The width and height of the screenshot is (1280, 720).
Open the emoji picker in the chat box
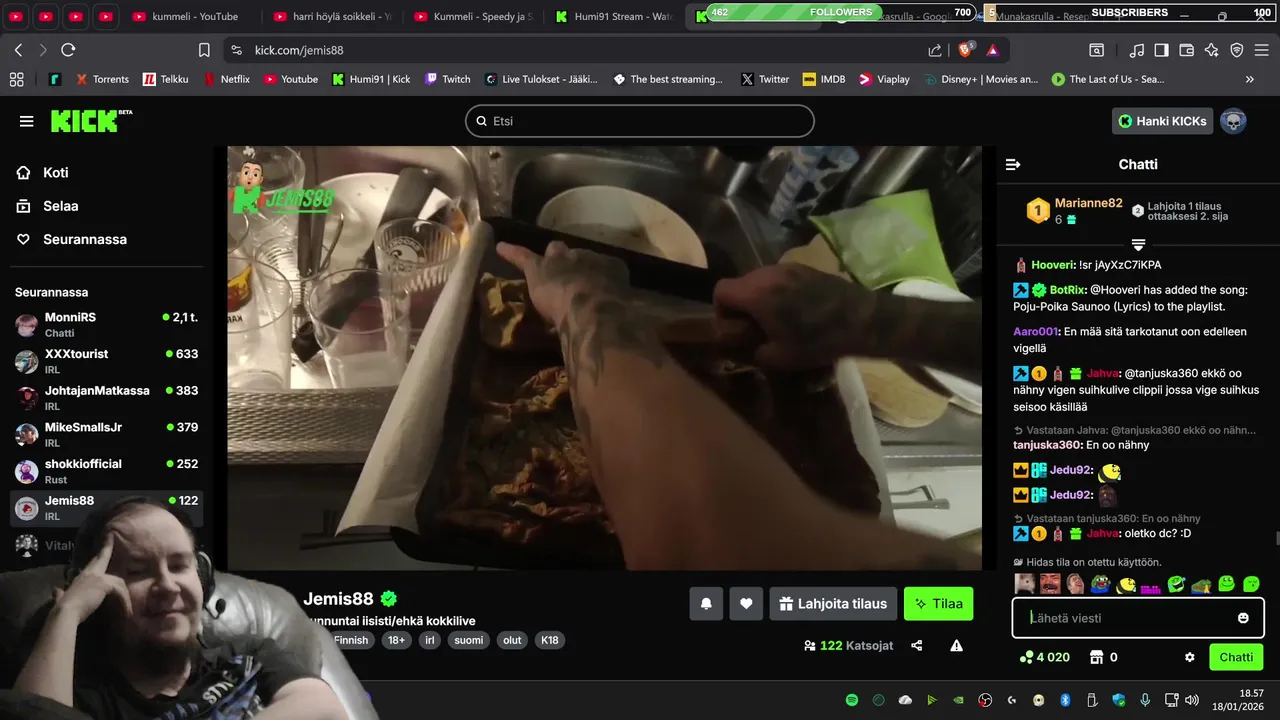click(x=1243, y=618)
